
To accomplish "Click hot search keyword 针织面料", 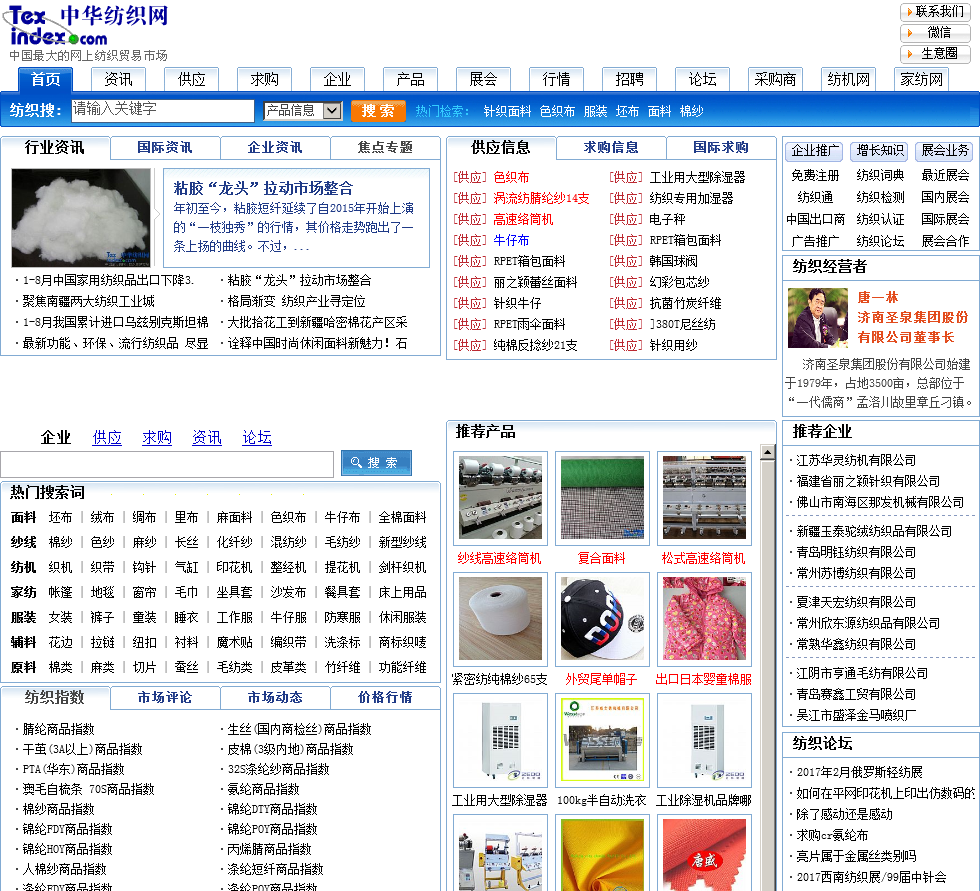I will 507,111.
